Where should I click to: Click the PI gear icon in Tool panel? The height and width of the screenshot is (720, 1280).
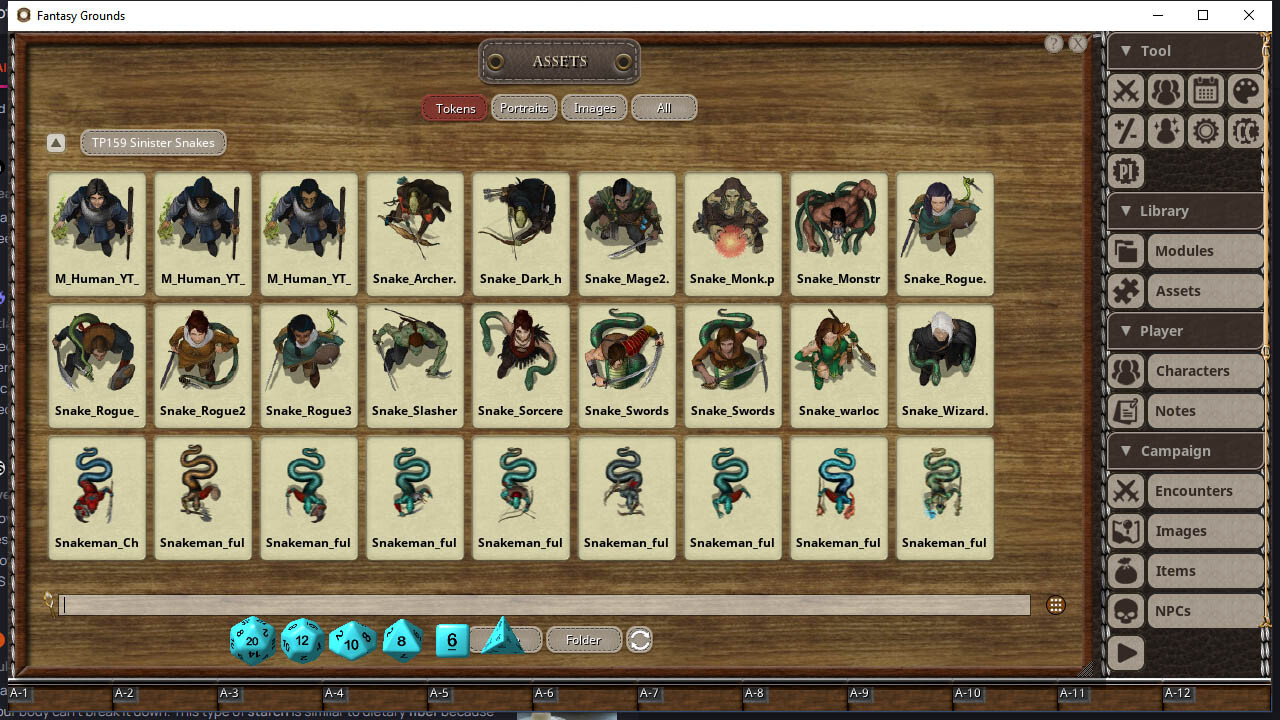(1126, 171)
